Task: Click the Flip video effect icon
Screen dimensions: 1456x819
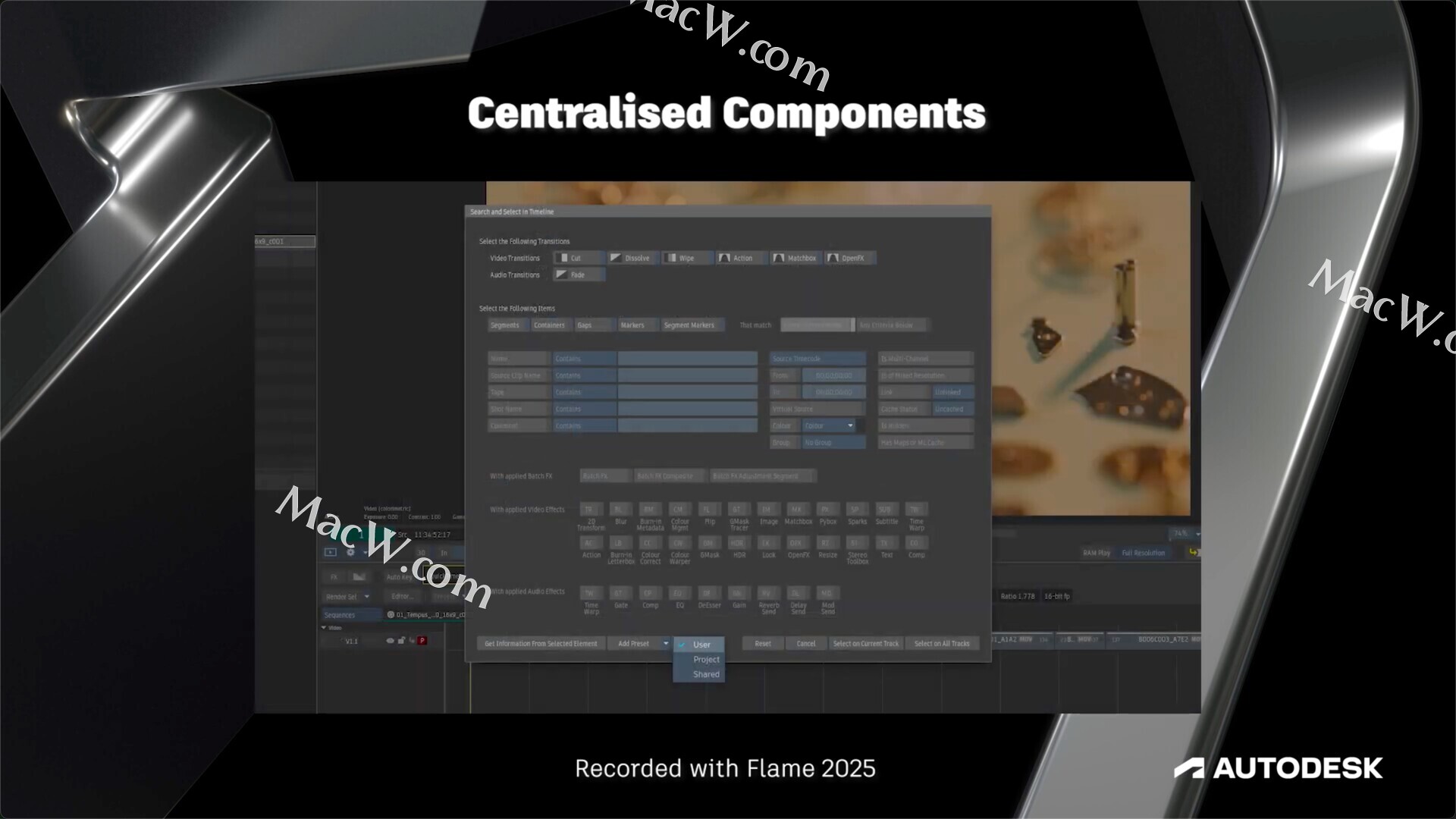Action: pos(708,510)
